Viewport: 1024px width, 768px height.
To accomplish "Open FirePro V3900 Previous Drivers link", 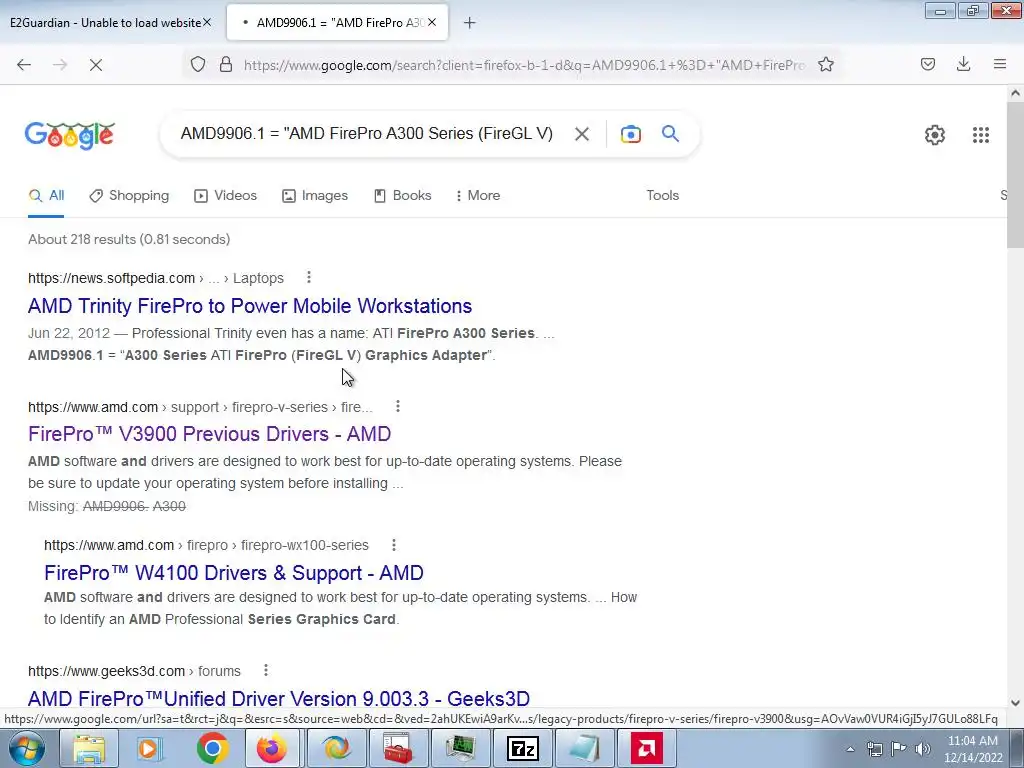I will (210, 434).
